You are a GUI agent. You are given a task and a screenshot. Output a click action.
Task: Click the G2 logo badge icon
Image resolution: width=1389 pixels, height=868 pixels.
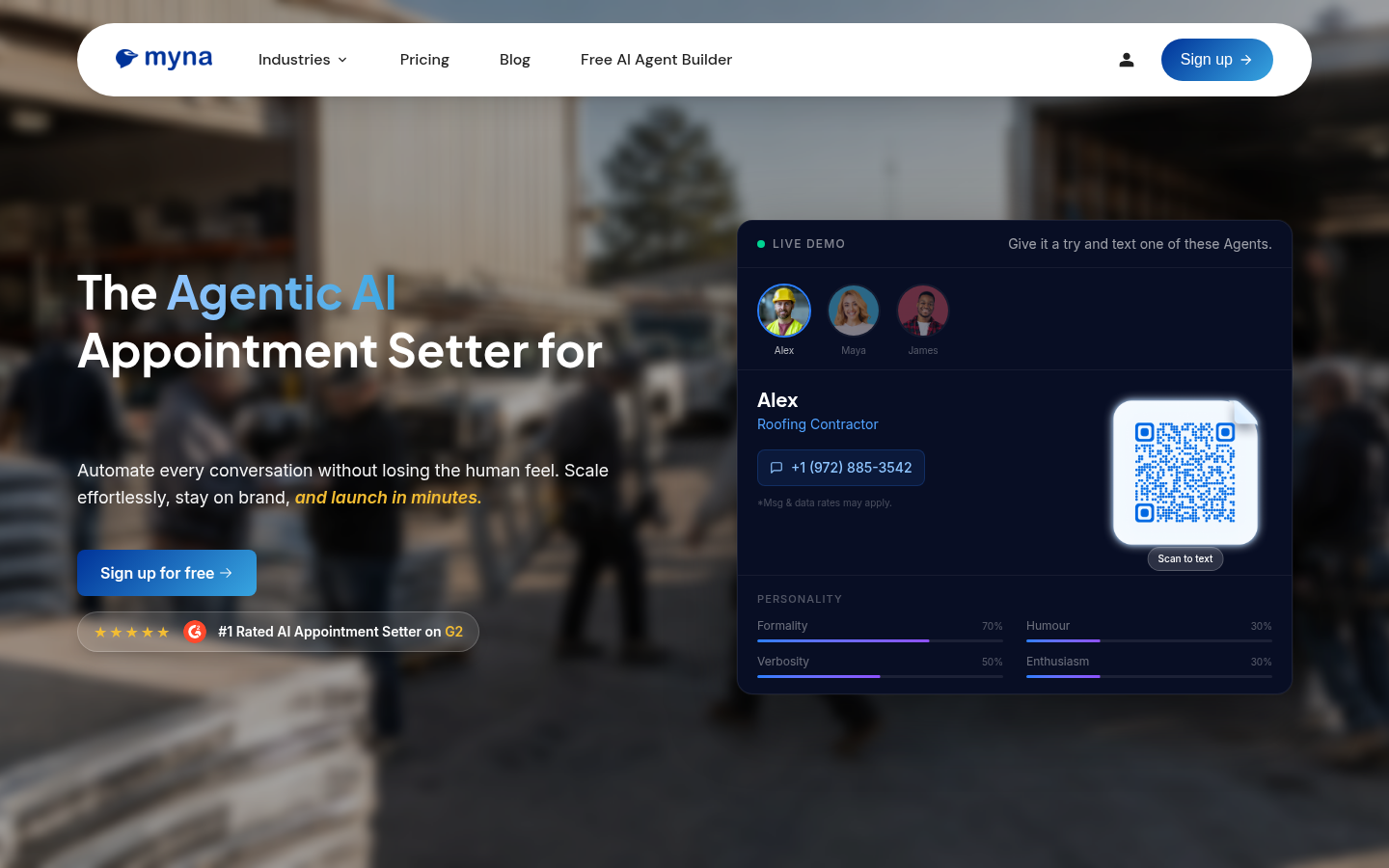[195, 632]
